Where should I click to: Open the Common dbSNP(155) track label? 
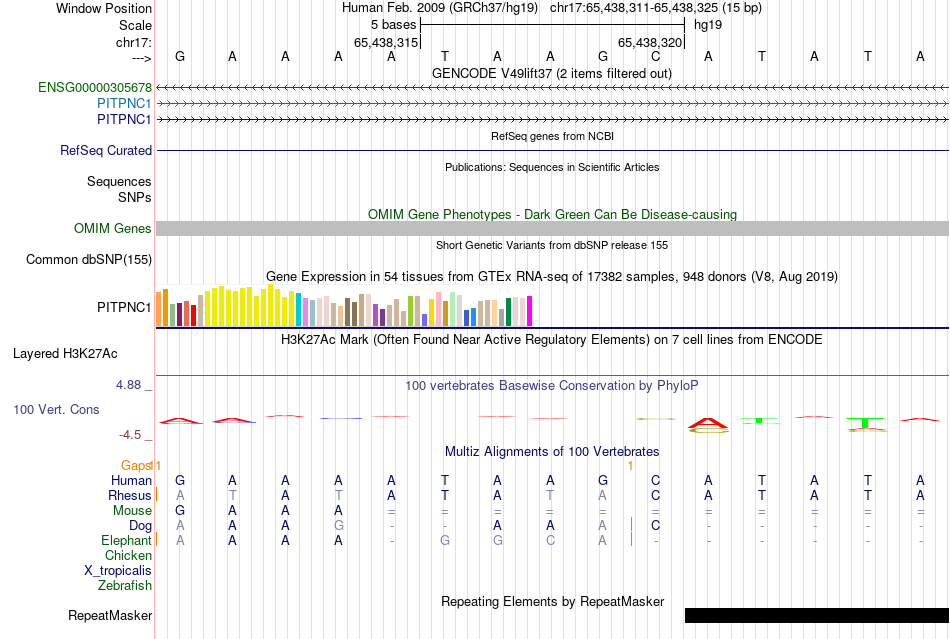89,259
